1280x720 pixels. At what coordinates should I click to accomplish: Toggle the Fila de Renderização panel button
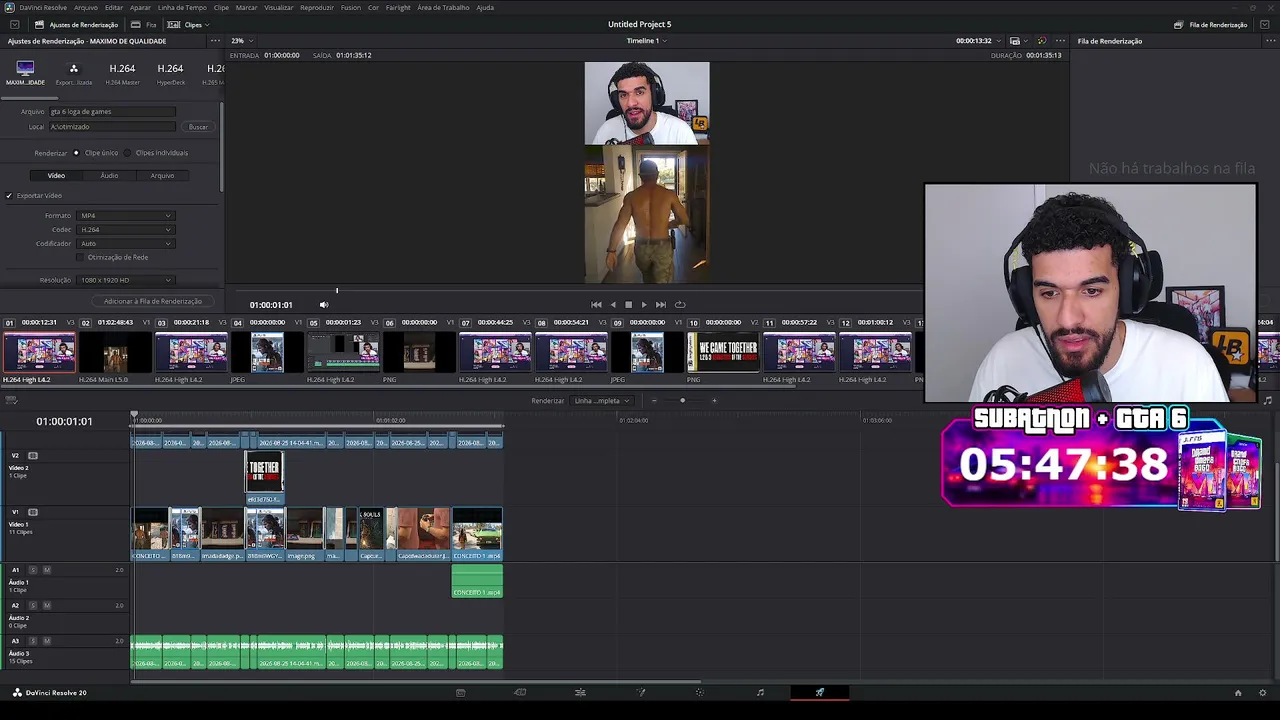click(x=1211, y=24)
